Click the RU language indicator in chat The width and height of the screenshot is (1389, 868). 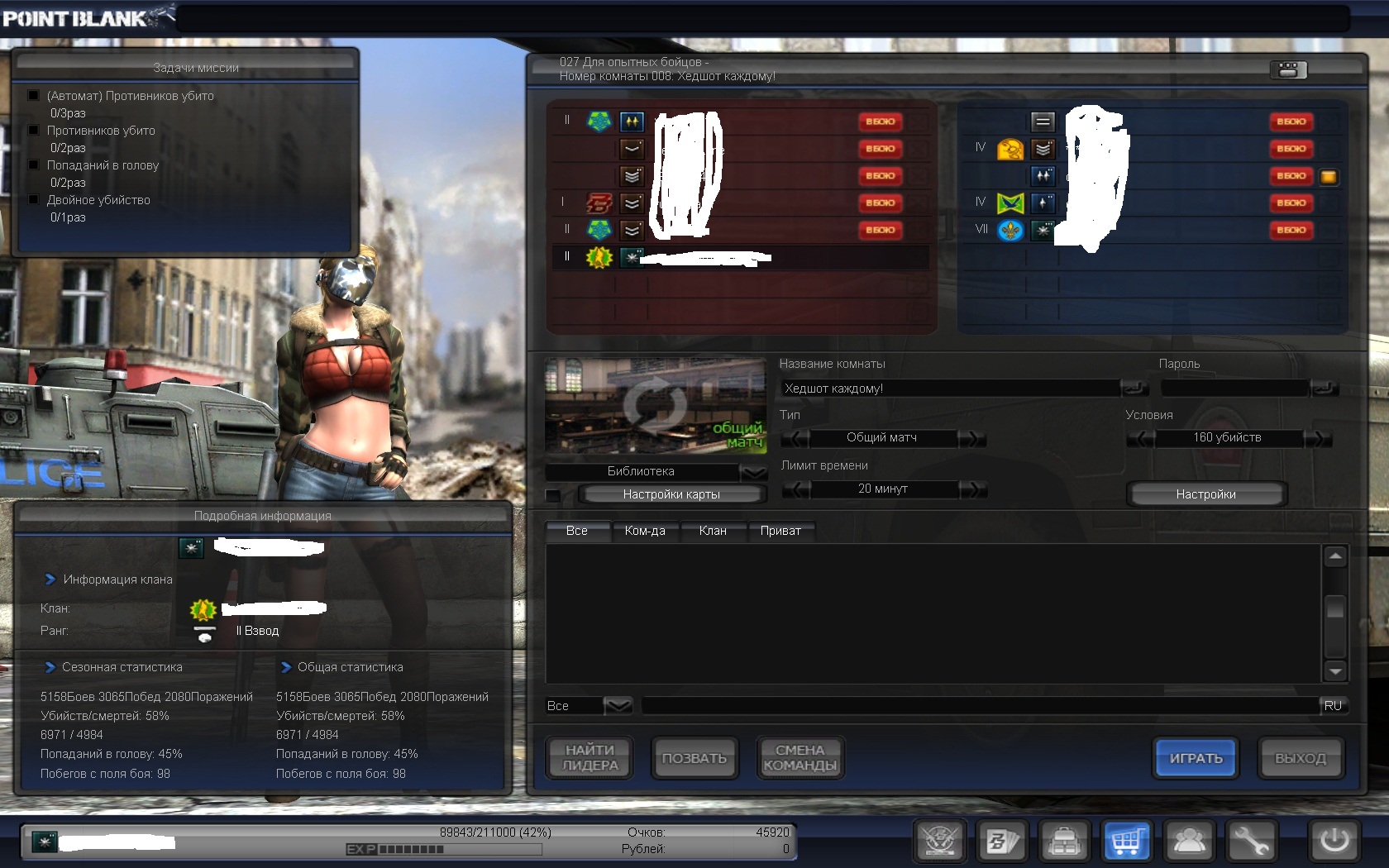[1333, 706]
